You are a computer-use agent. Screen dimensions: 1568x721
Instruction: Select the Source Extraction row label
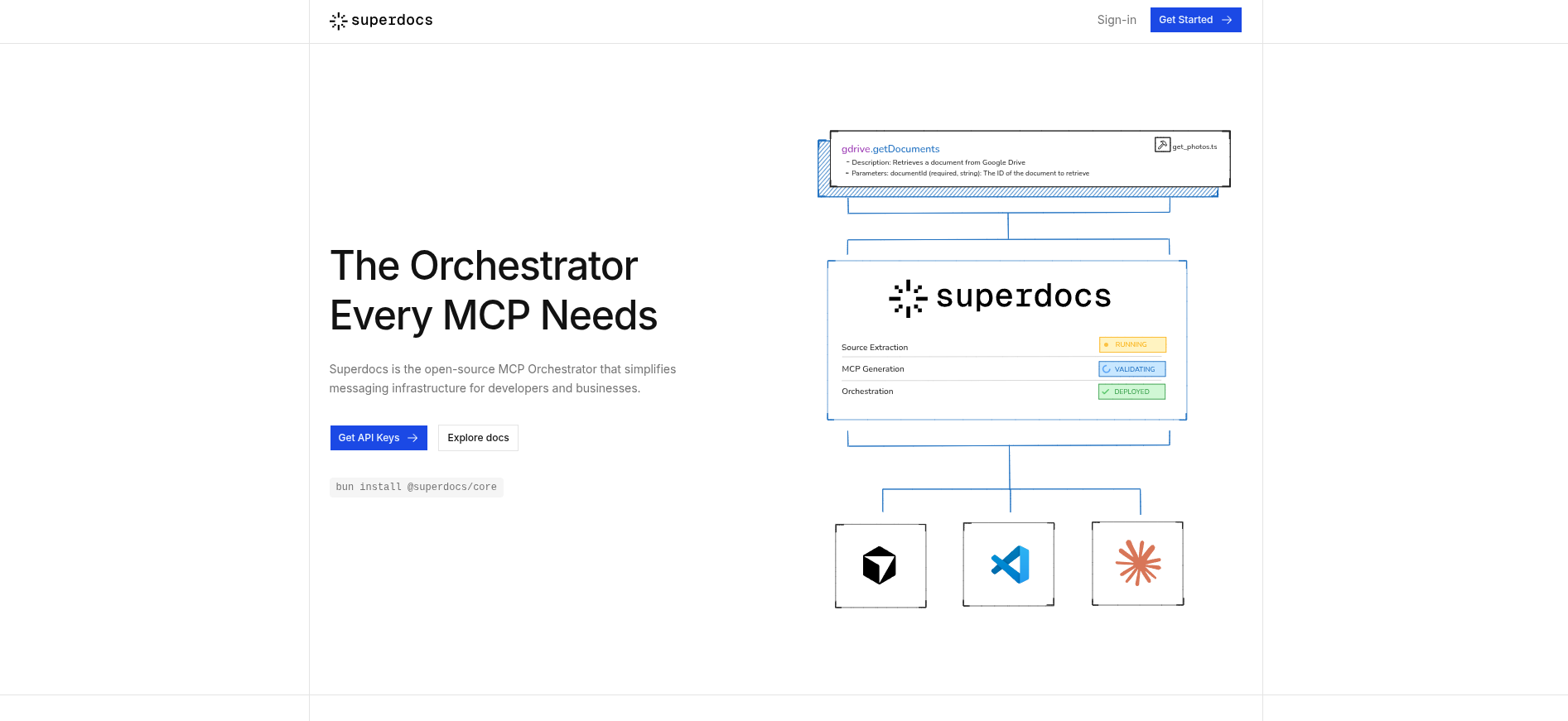tap(875, 348)
